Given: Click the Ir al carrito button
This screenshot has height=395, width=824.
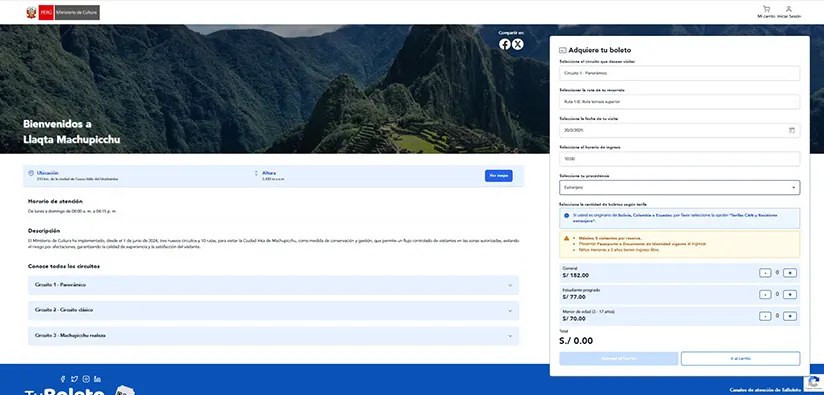Looking at the screenshot, I should tap(740, 358).
